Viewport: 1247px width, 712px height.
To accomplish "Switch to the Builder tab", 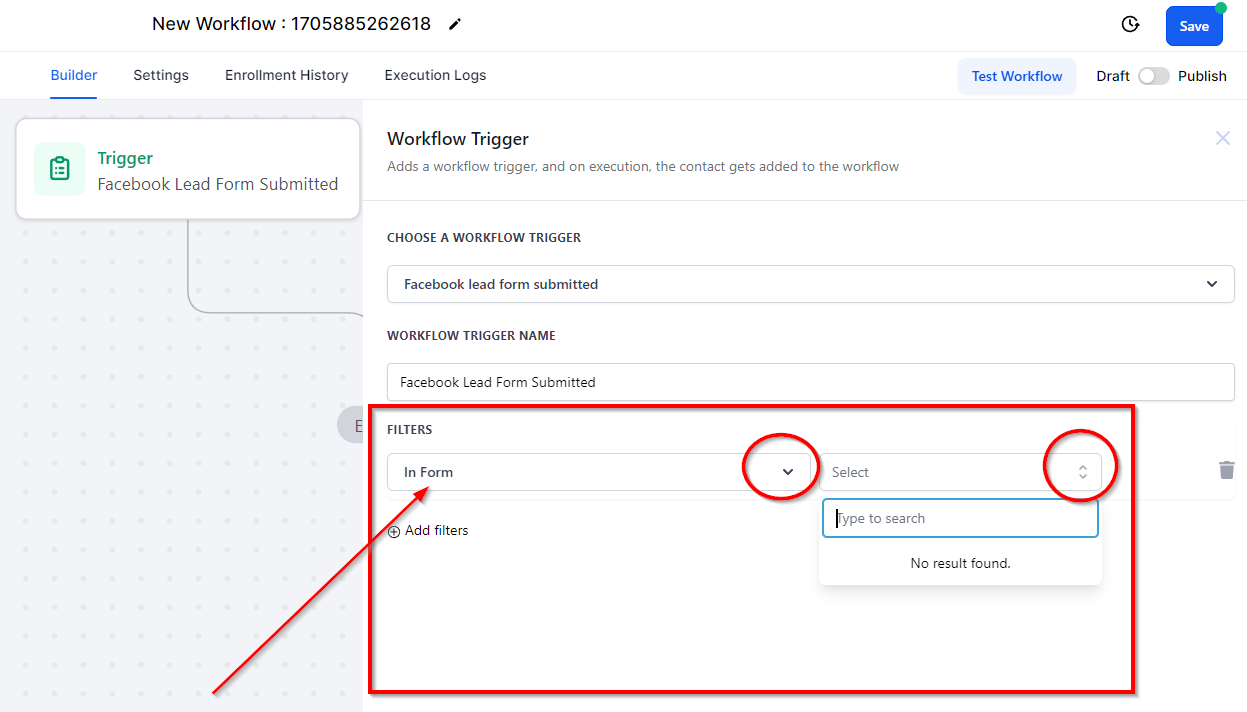I will pyautogui.click(x=74, y=75).
